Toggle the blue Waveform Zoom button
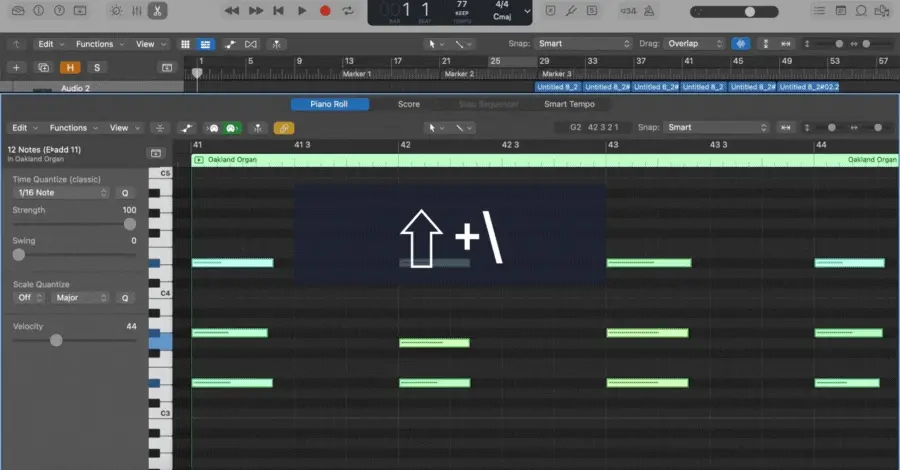Image resolution: width=900 pixels, height=470 pixels. pyautogui.click(x=741, y=44)
